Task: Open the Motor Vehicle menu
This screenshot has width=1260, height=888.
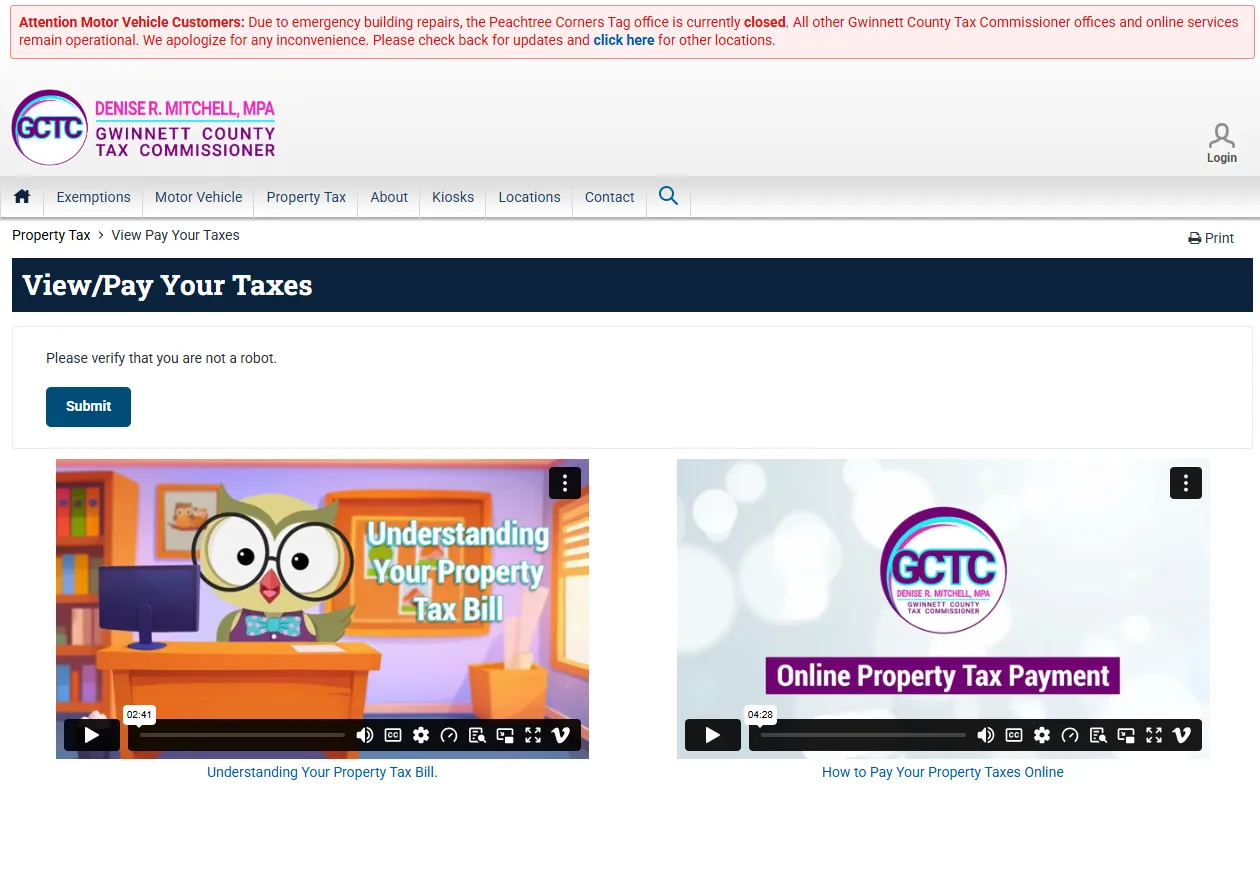Action: [198, 197]
